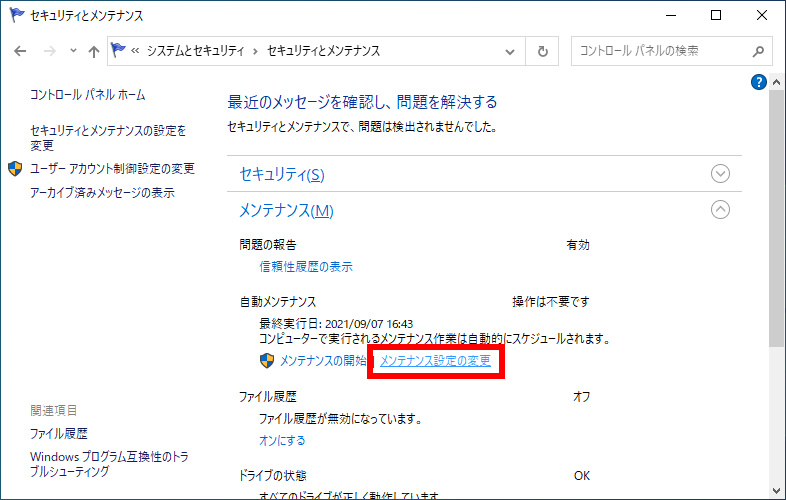
Task: Click the コントロール パネルの検索 search field
Action: tap(660, 51)
